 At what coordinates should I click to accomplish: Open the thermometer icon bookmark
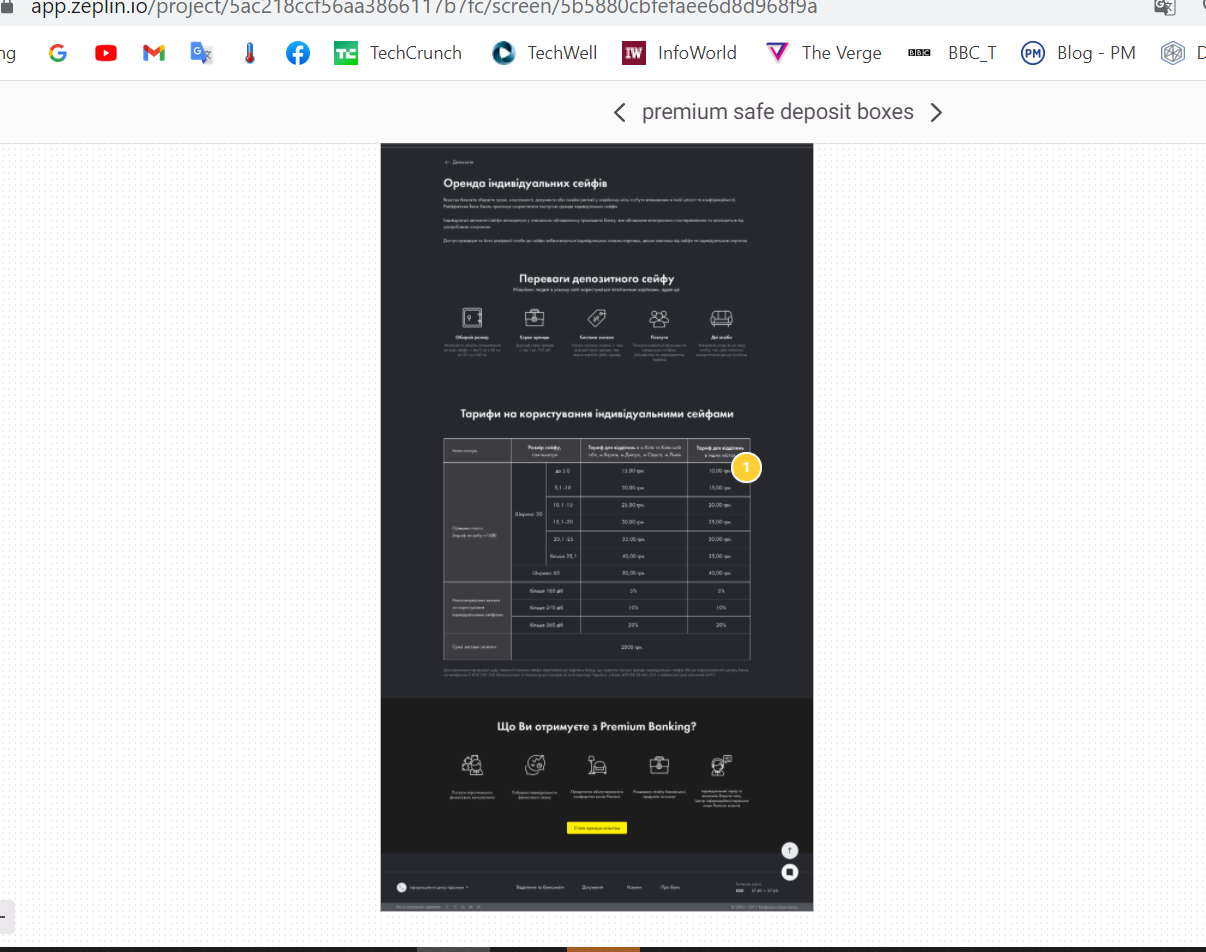tap(249, 53)
